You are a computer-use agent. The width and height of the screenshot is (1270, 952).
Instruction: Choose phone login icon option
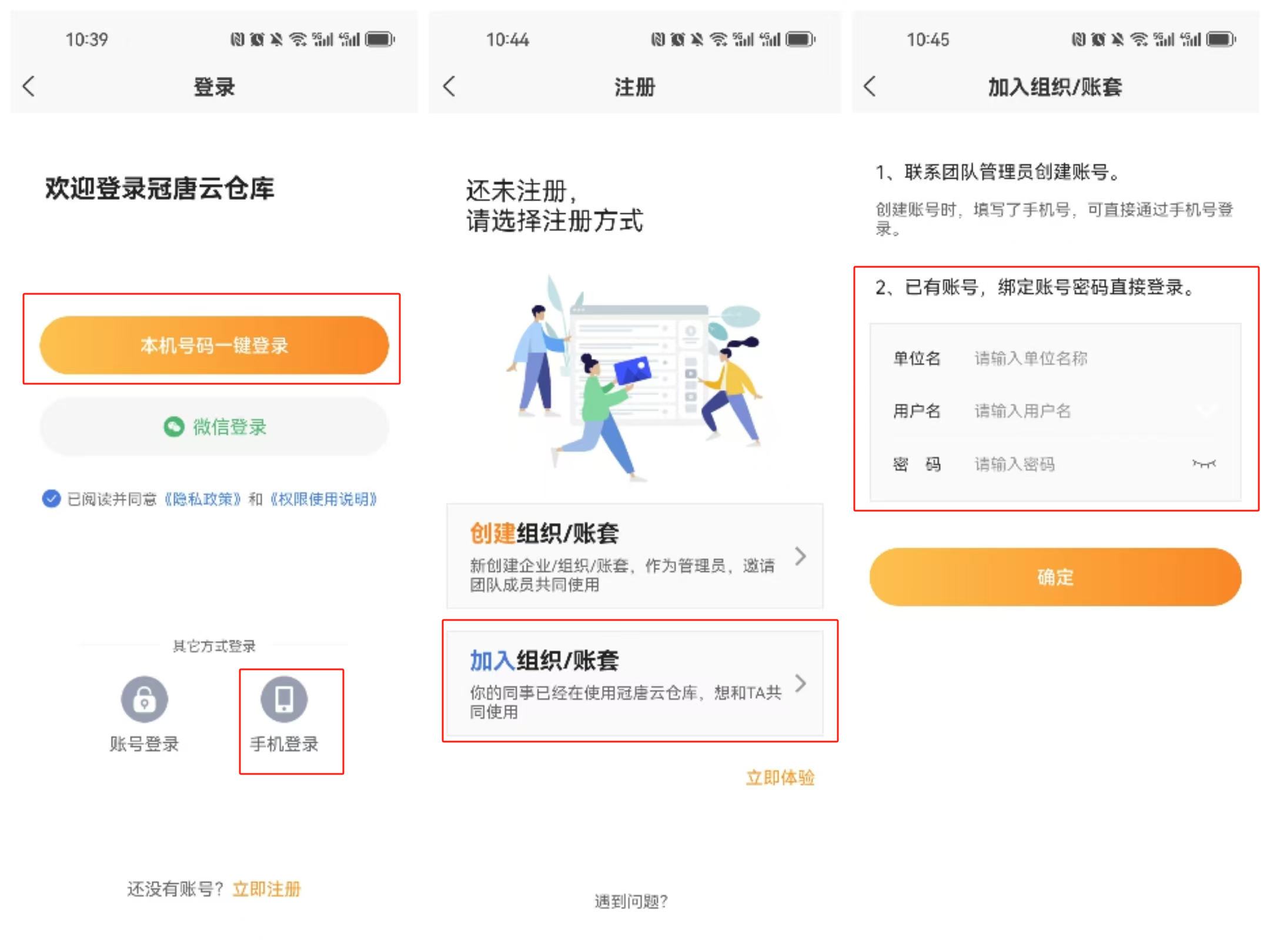coord(284,699)
